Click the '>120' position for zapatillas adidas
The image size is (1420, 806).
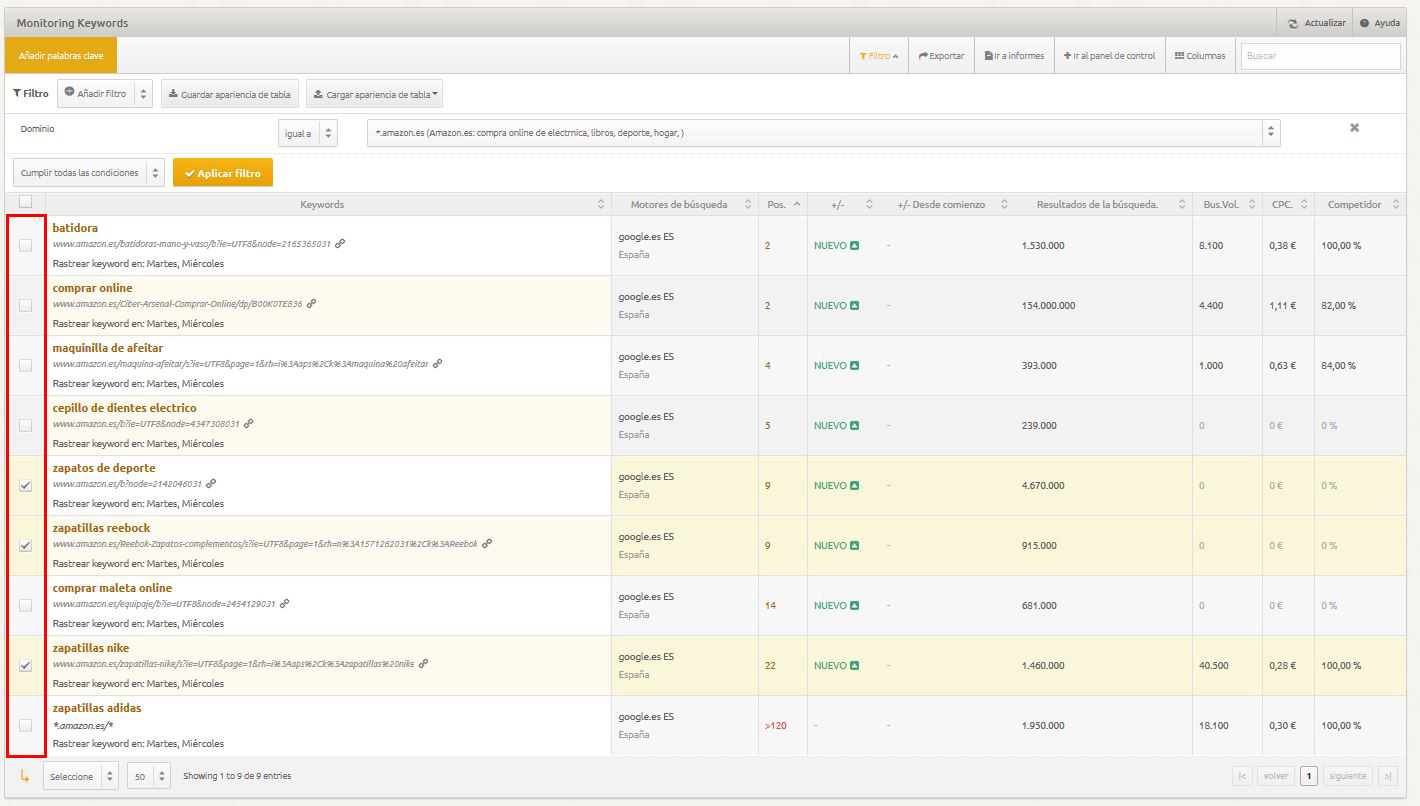(x=776, y=726)
